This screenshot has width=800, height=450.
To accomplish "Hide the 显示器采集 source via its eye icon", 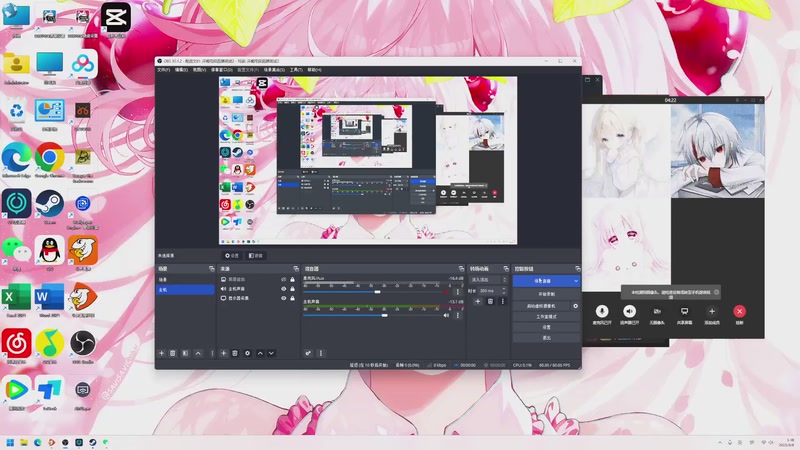I will (284, 298).
